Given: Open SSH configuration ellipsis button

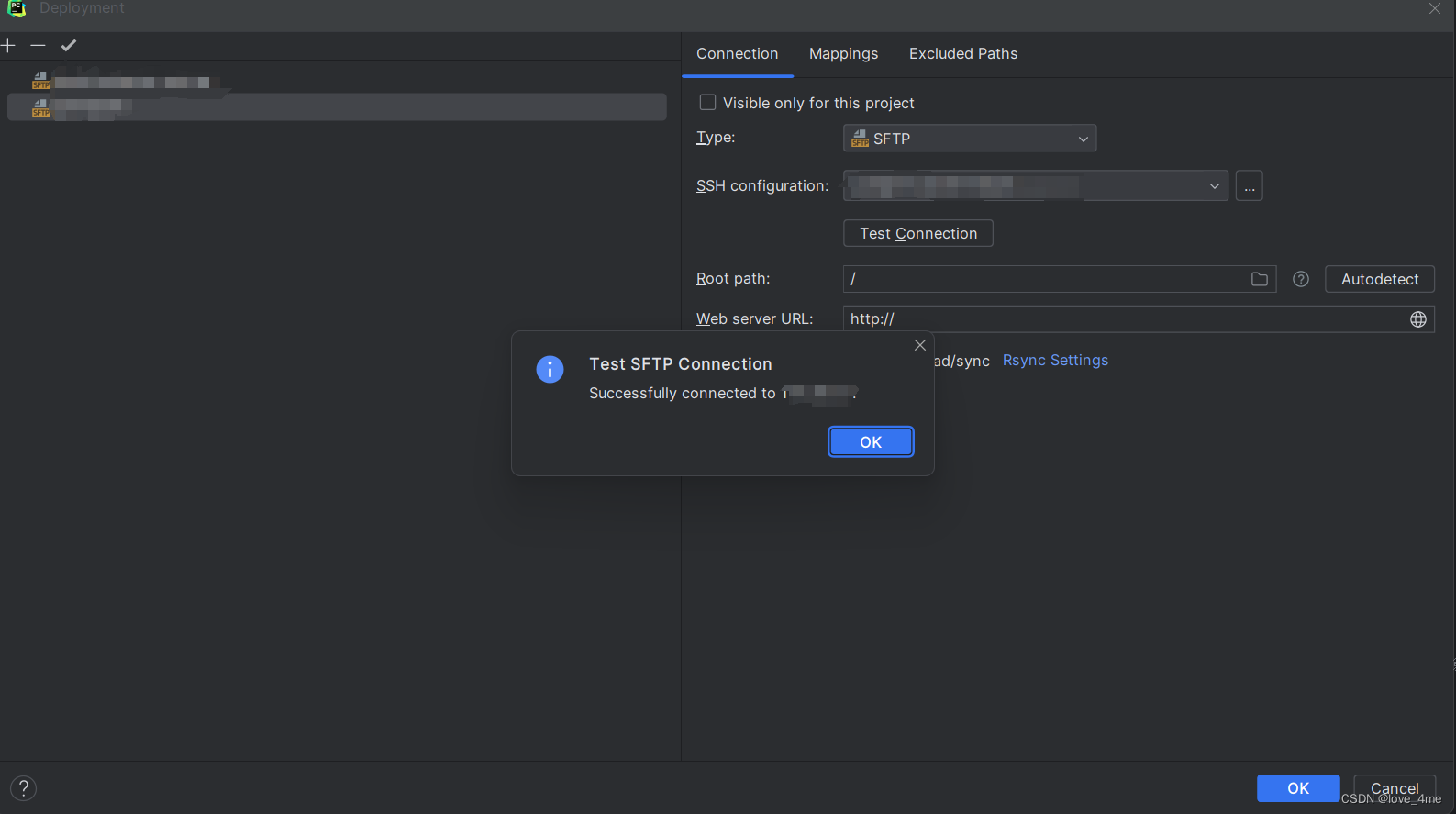Looking at the screenshot, I should [1250, 185].
